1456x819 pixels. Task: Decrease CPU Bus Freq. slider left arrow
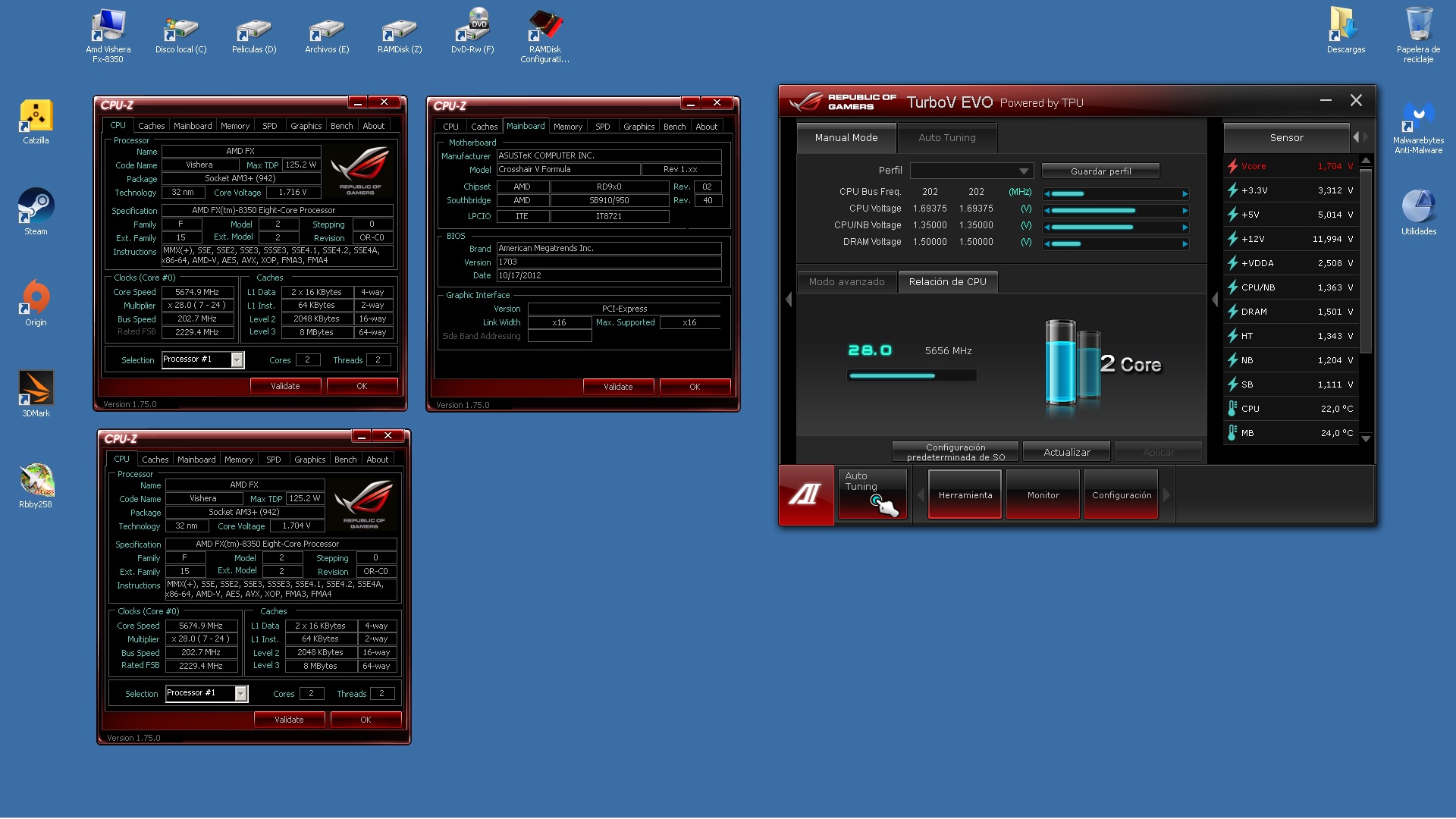(1047, 193)
